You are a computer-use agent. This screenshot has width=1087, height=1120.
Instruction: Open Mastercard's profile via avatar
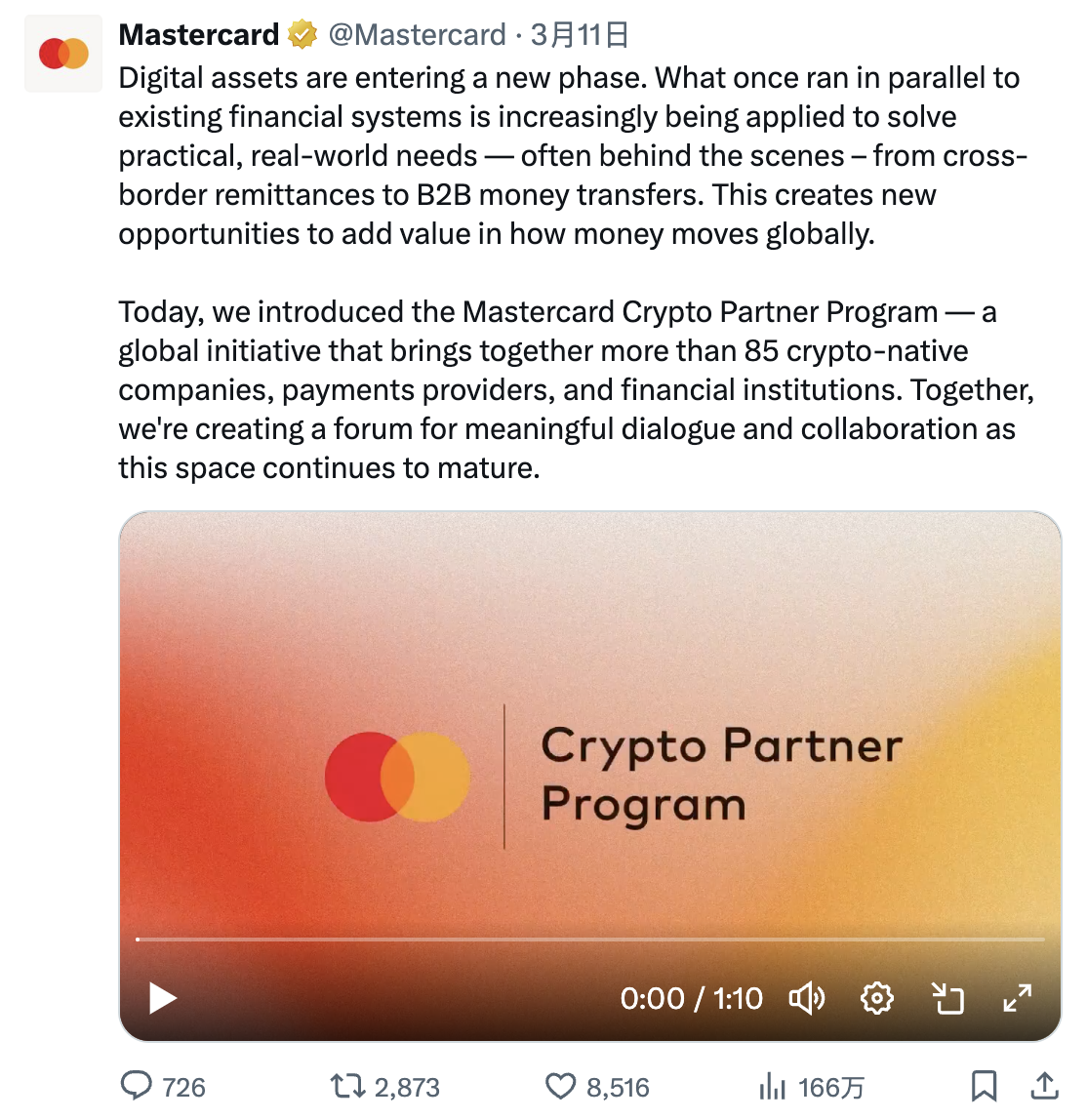(62, 53)
